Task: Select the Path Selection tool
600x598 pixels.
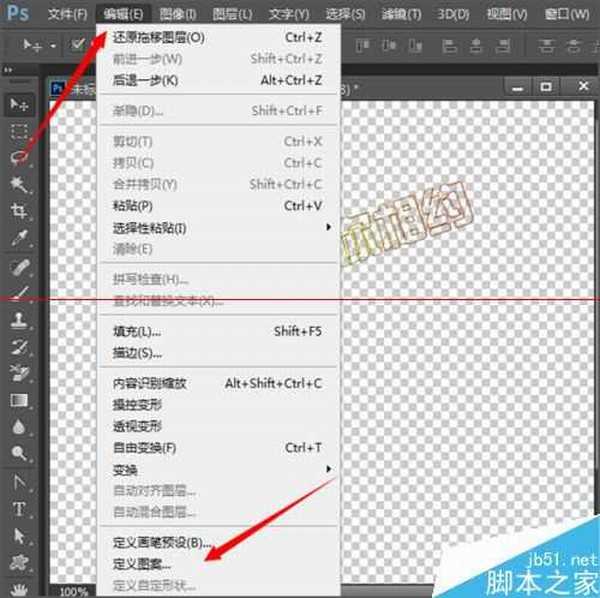Action: pos(19,536)
